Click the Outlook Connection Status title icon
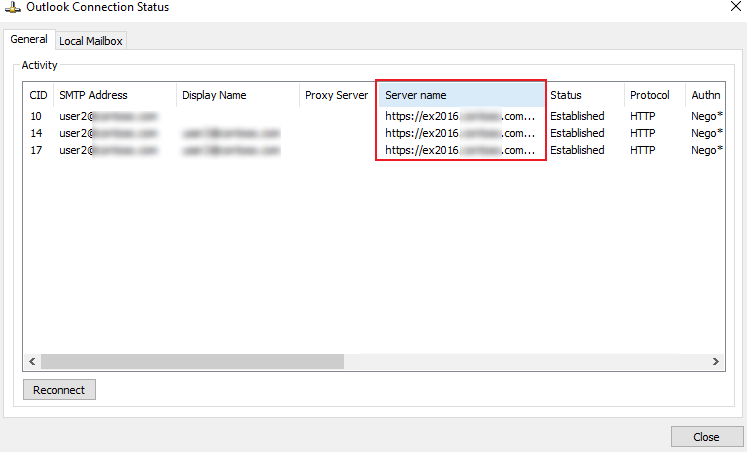Screen dimensions: 747x456 (12, 7)
